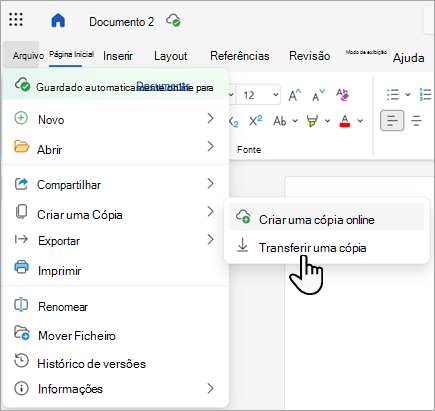Select Informações in the file menu

[115, 389]
